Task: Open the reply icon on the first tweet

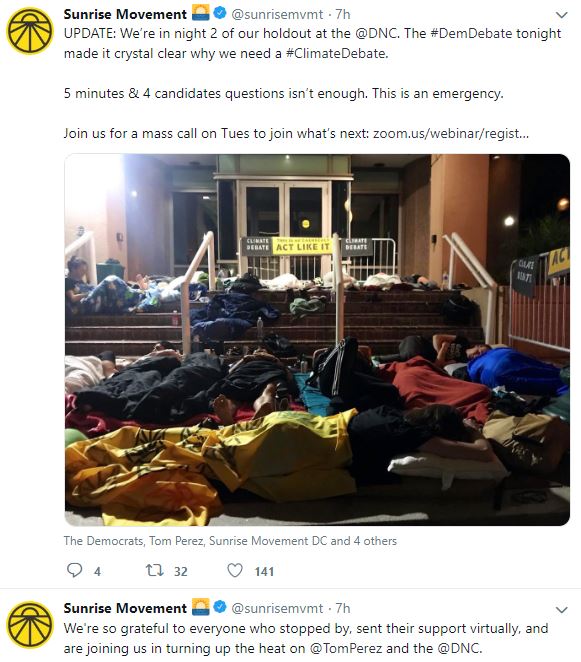Action: pyautogui.click(x=75, y=570)
